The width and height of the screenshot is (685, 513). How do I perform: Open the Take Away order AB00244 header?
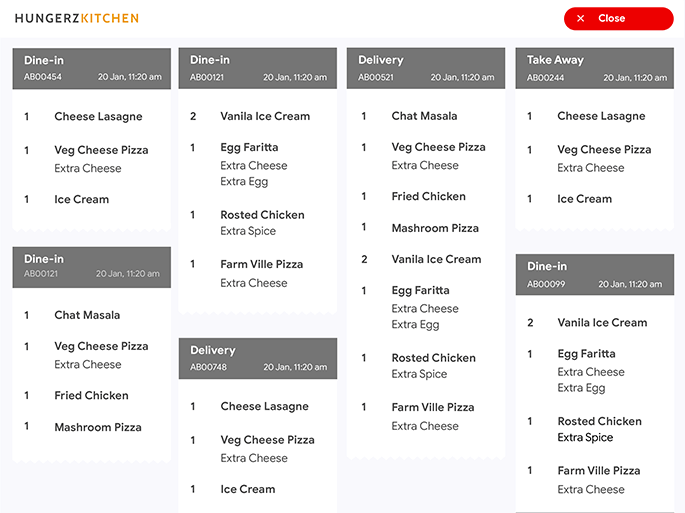pyautogui.click(x=596, y=68)
